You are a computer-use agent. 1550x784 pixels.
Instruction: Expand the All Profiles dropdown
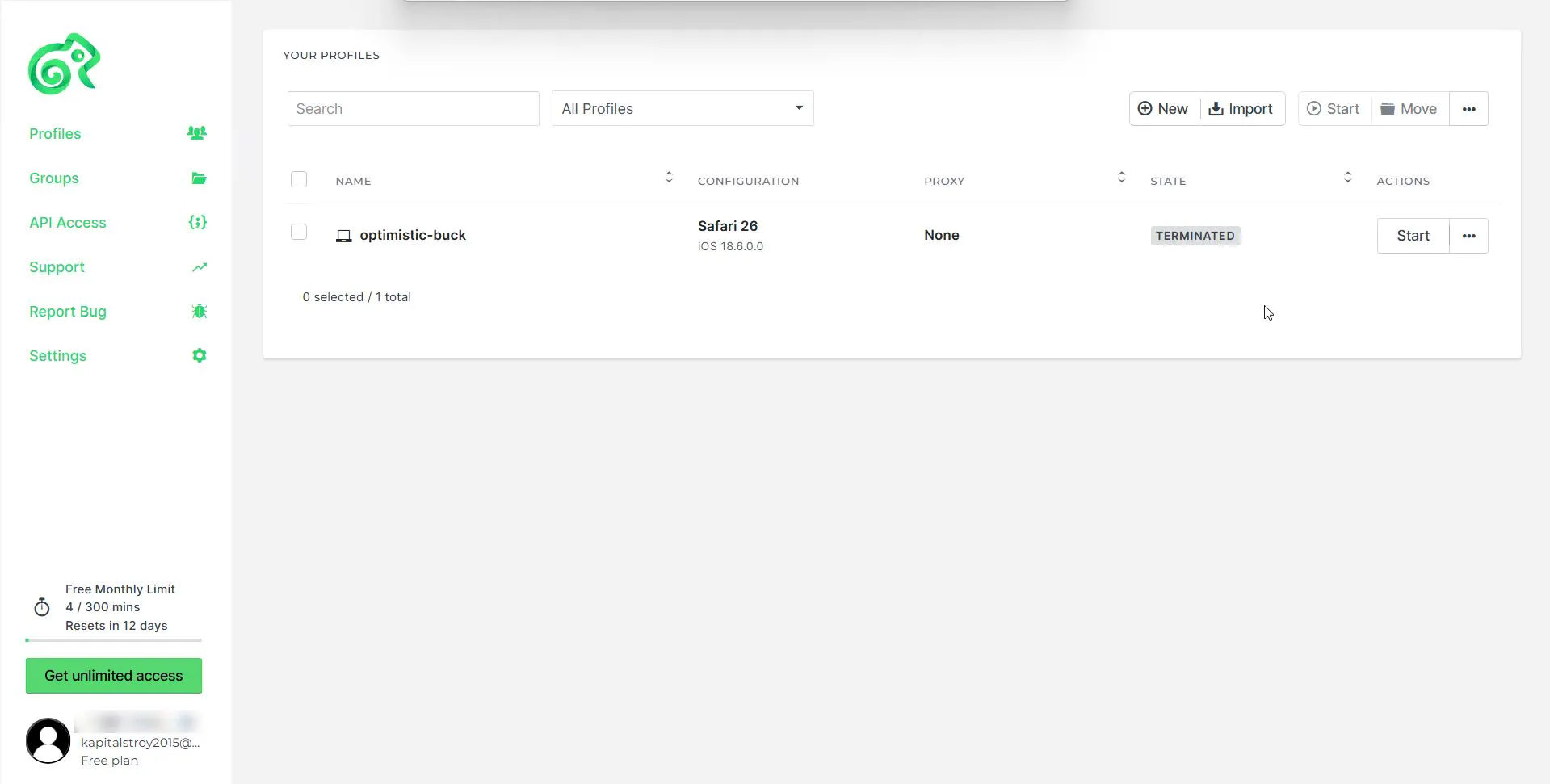click(x=683, y=108)
